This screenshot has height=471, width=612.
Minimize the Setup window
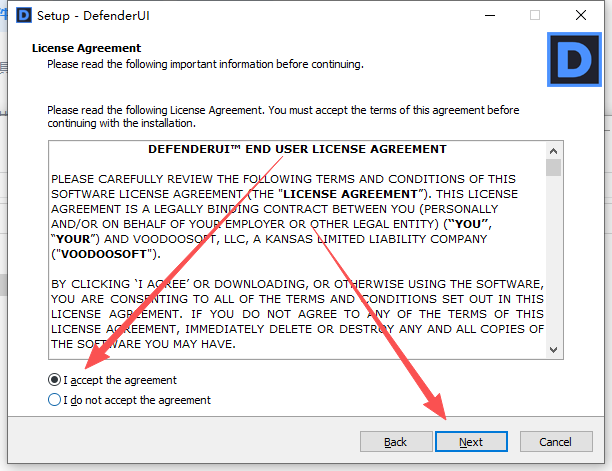pos(490,16)
